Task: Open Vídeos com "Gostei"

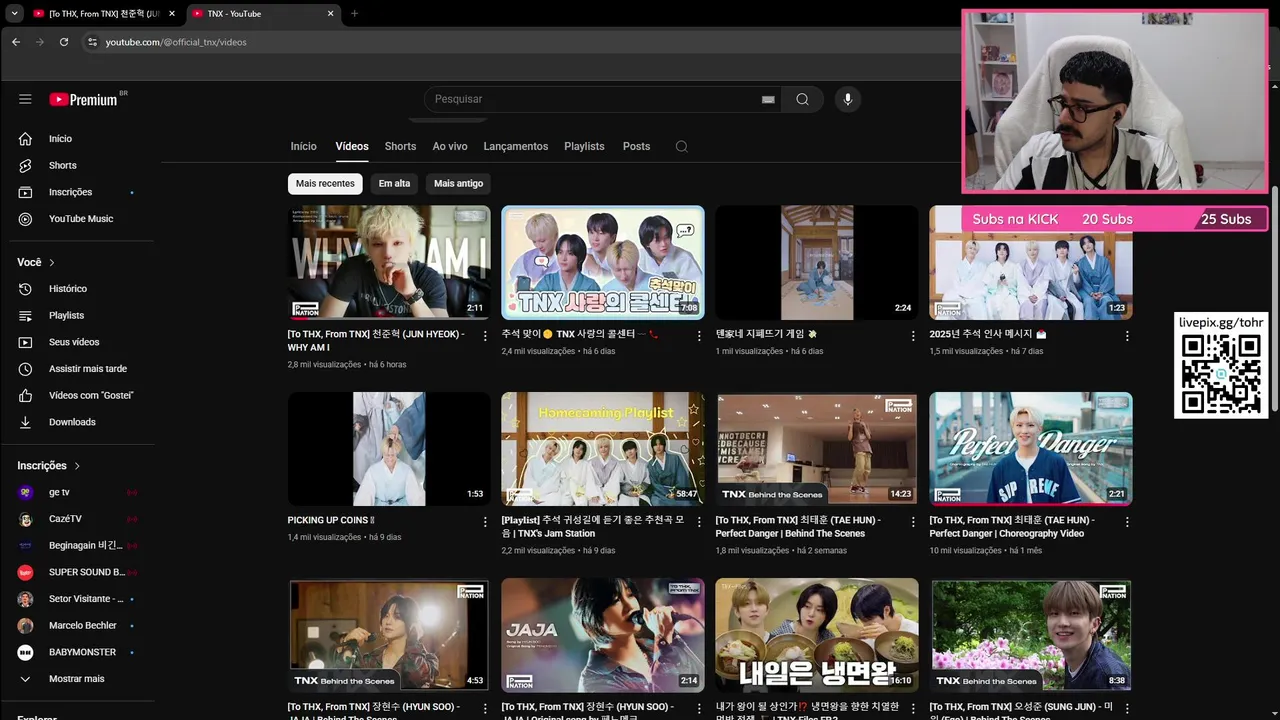Action: (83, 395)
